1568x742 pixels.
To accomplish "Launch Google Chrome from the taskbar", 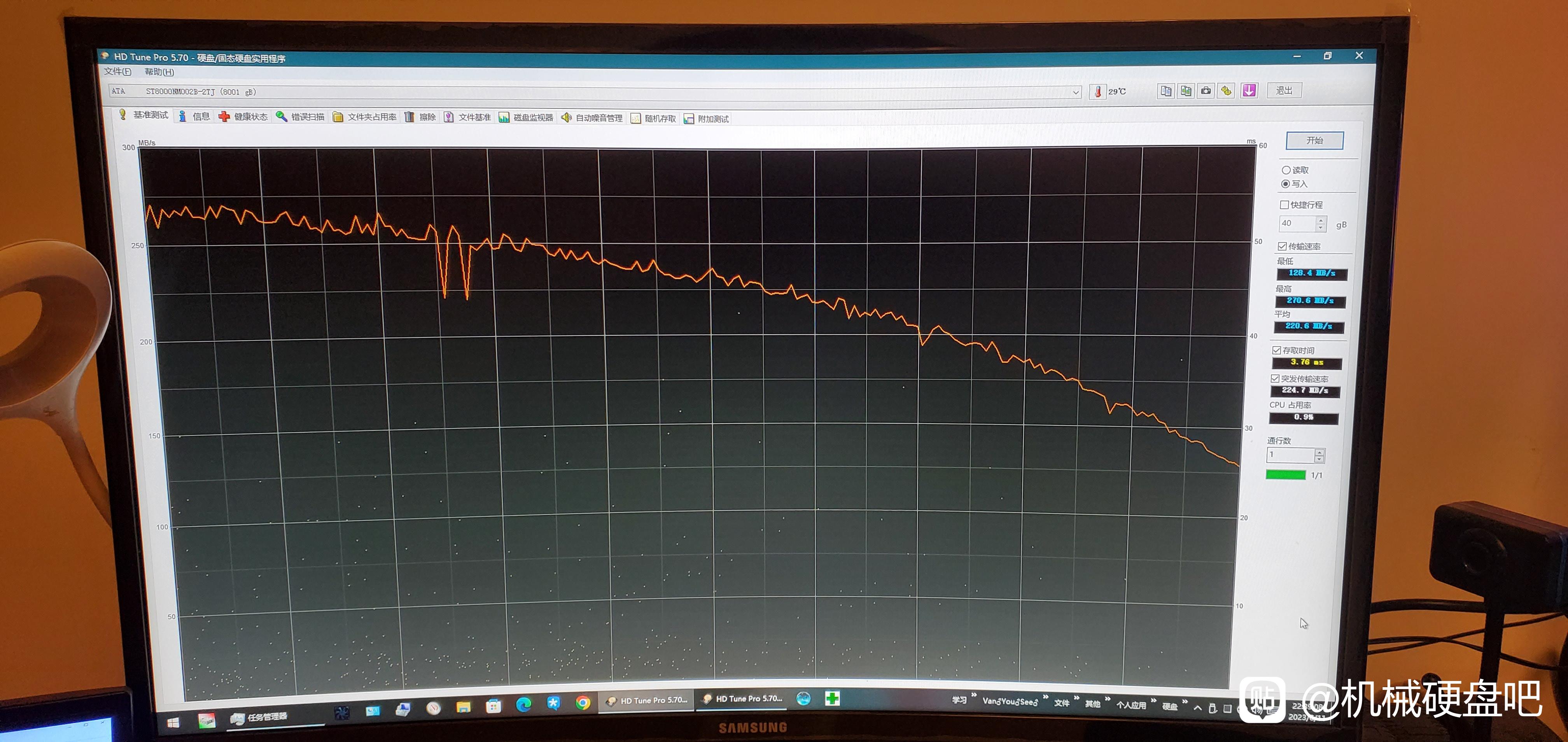I will 583,703.
